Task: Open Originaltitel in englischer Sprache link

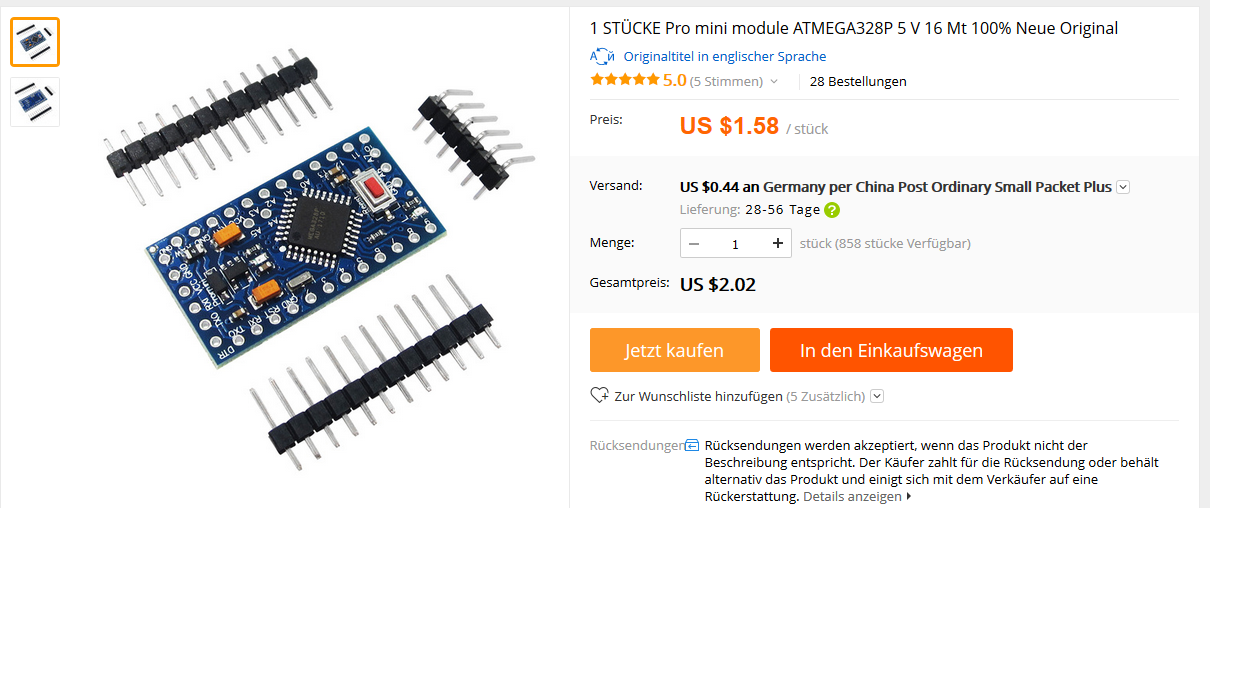Action: 725,56
